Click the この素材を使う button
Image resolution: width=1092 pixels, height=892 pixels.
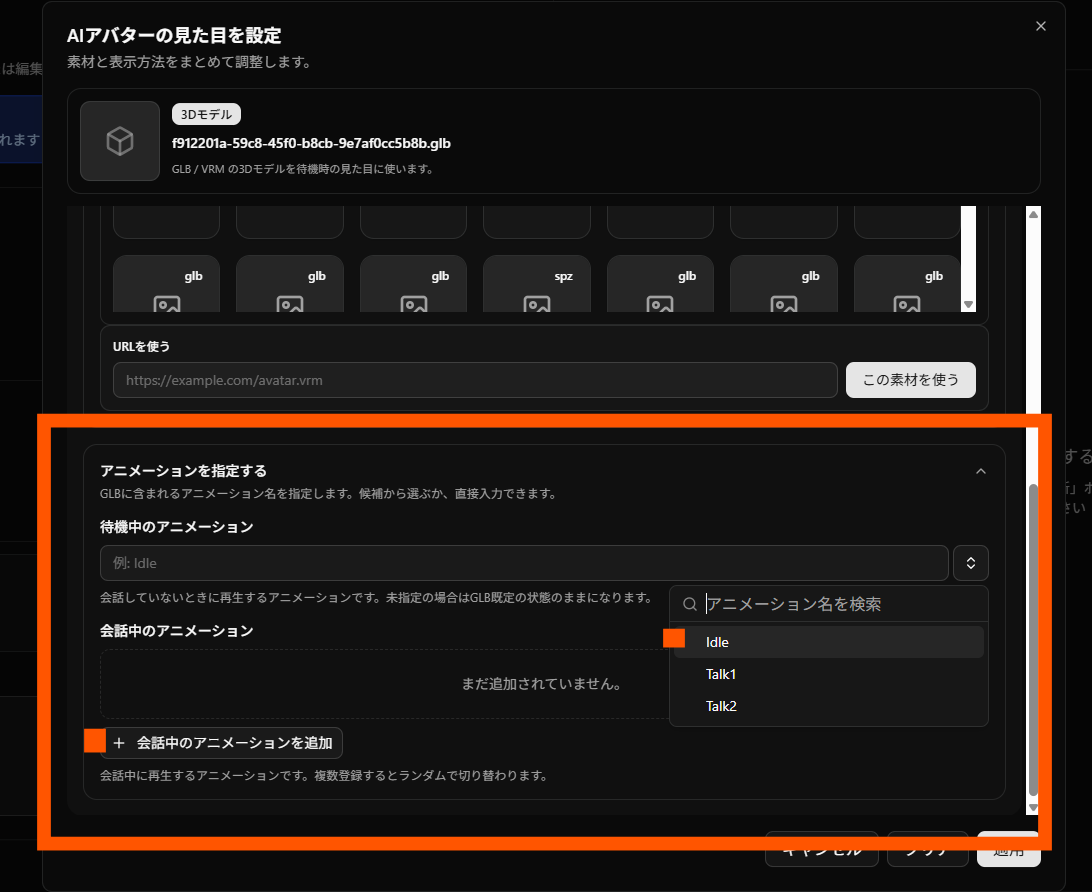click(x=910, y=380)
